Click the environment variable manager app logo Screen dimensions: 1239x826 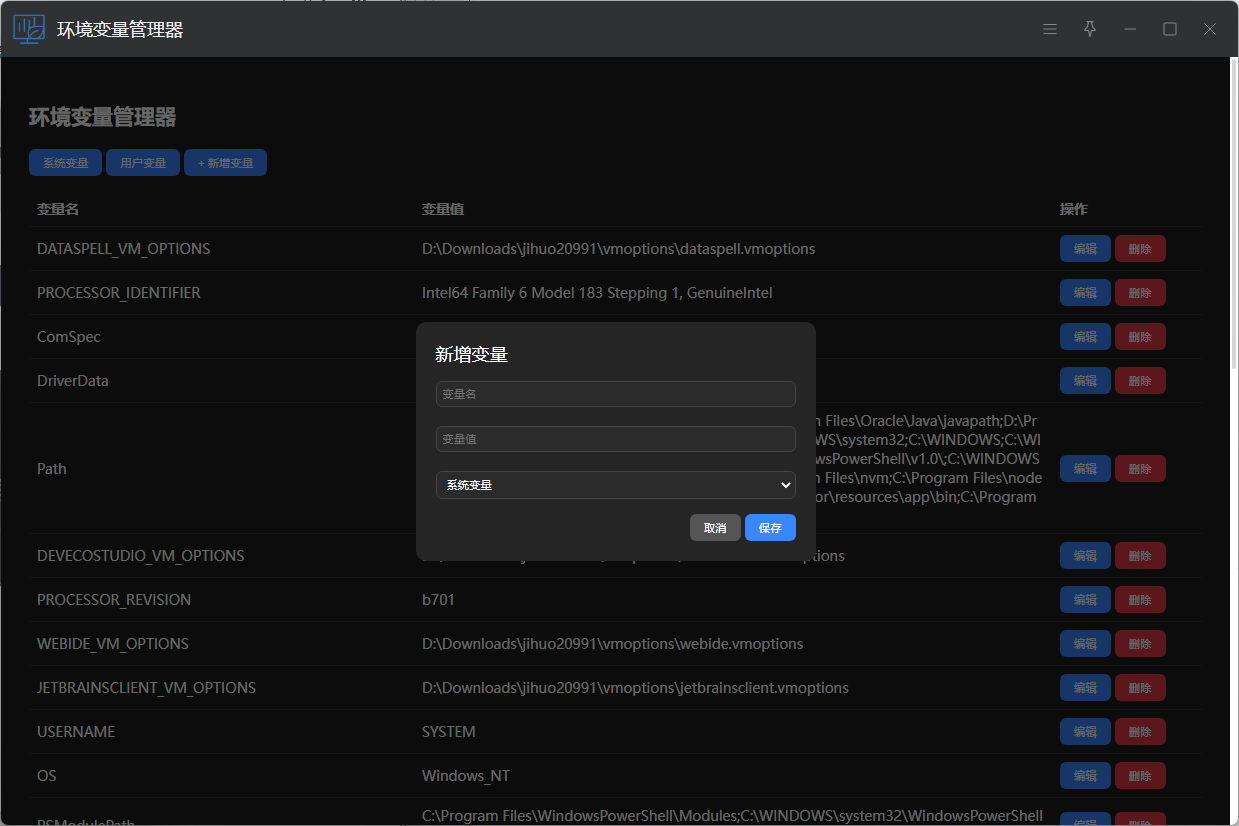(x=29, y=29)
